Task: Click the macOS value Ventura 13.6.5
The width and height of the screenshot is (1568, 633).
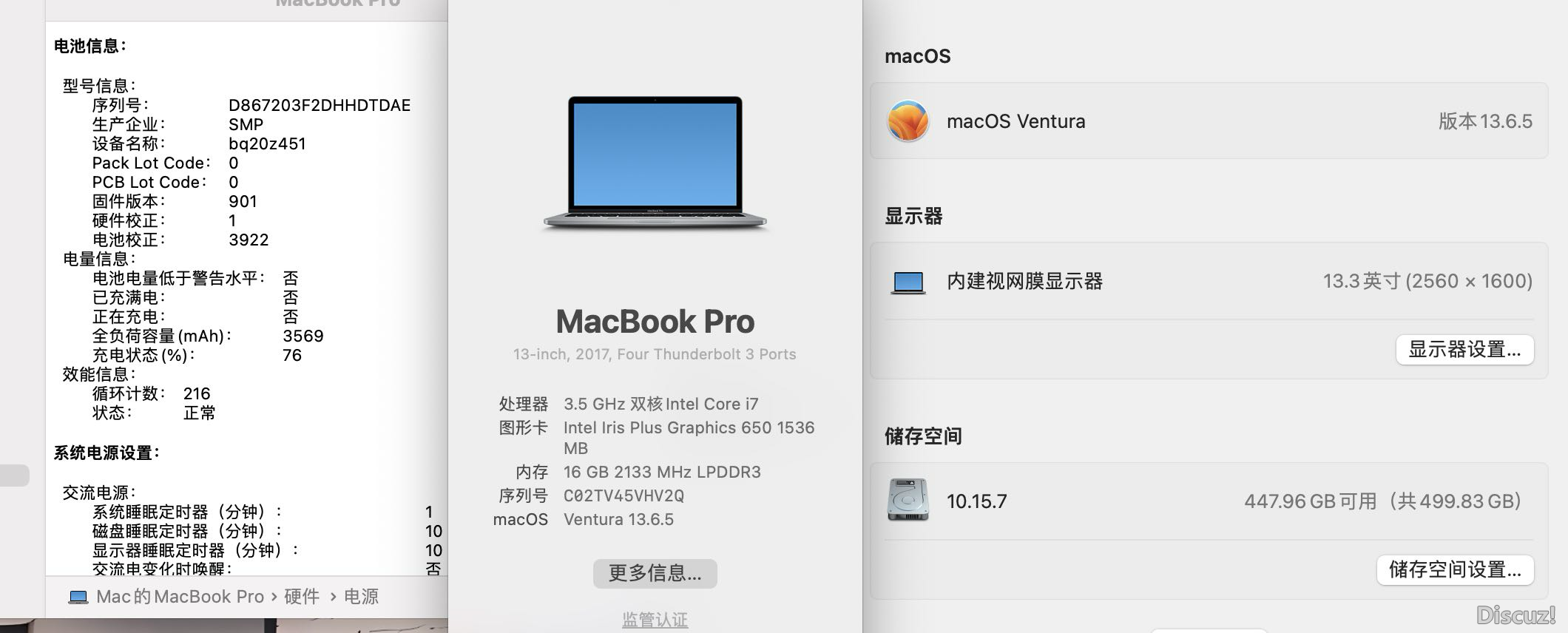Action: (618, 519)
